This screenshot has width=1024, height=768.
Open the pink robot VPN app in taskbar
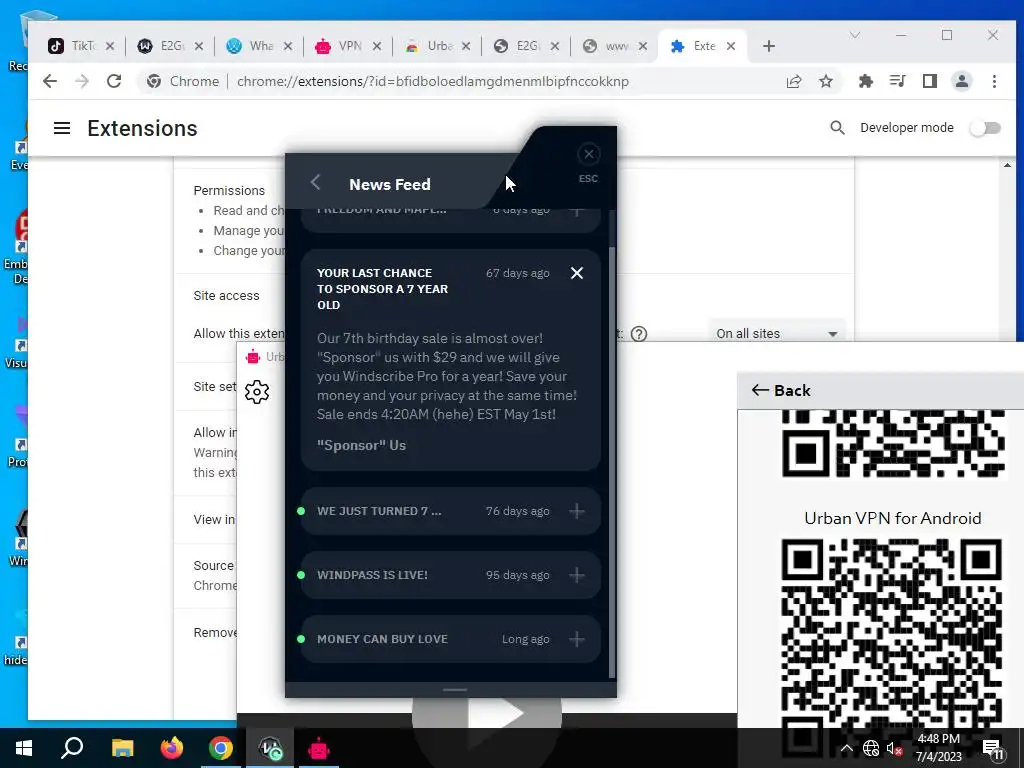[x=319, y=748]
